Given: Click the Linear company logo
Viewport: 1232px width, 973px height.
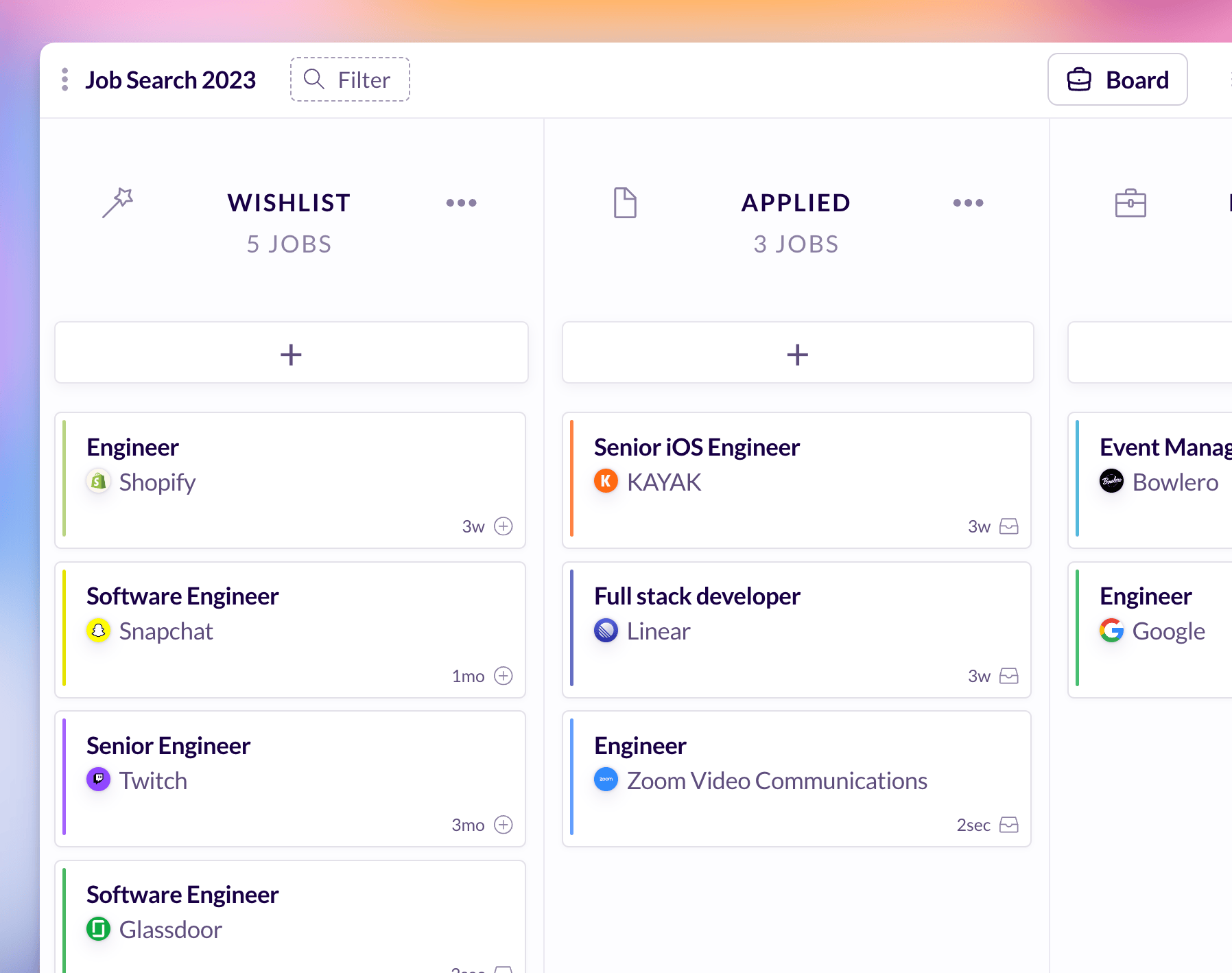Looking at the screenshot, I should (x=606, y=631).
